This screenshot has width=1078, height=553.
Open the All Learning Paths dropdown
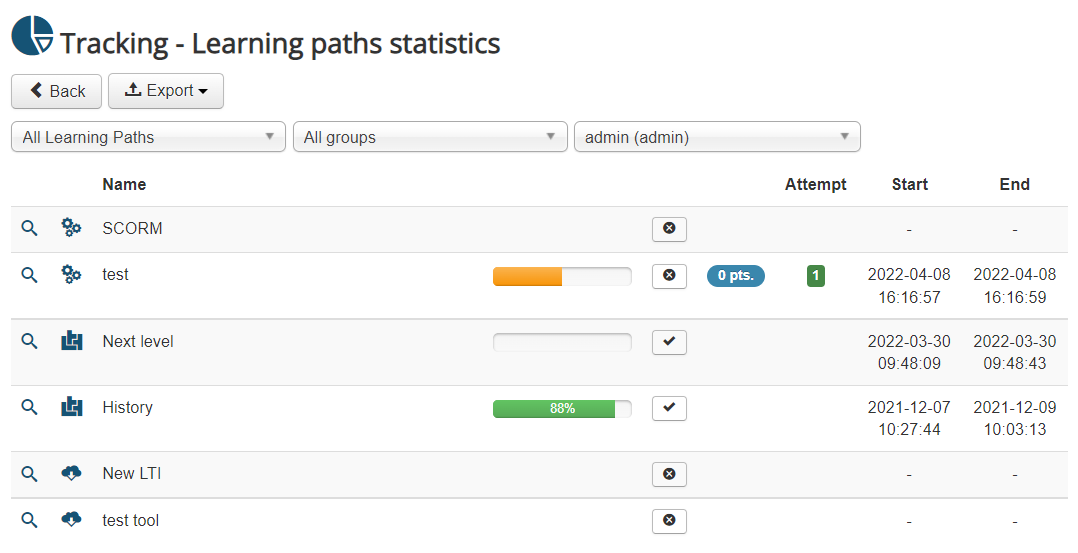[148, 137]
